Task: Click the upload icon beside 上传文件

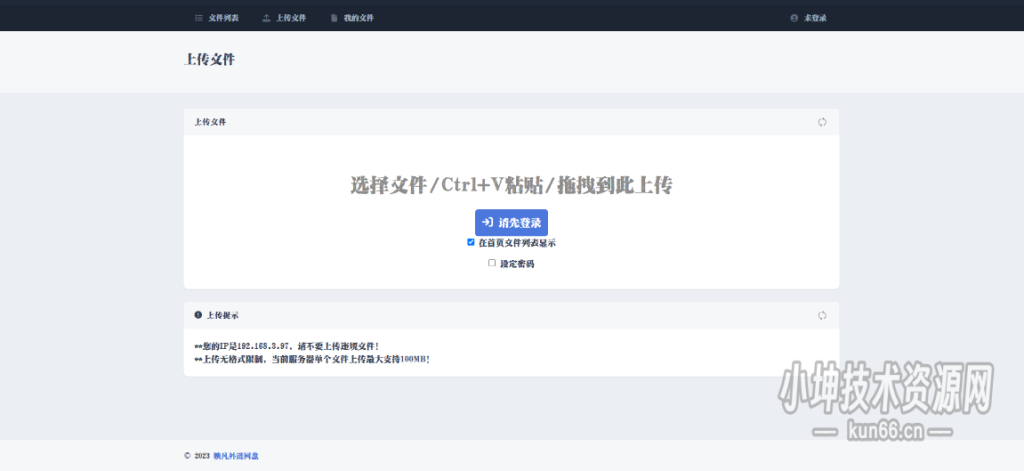Action: [266, 18]
